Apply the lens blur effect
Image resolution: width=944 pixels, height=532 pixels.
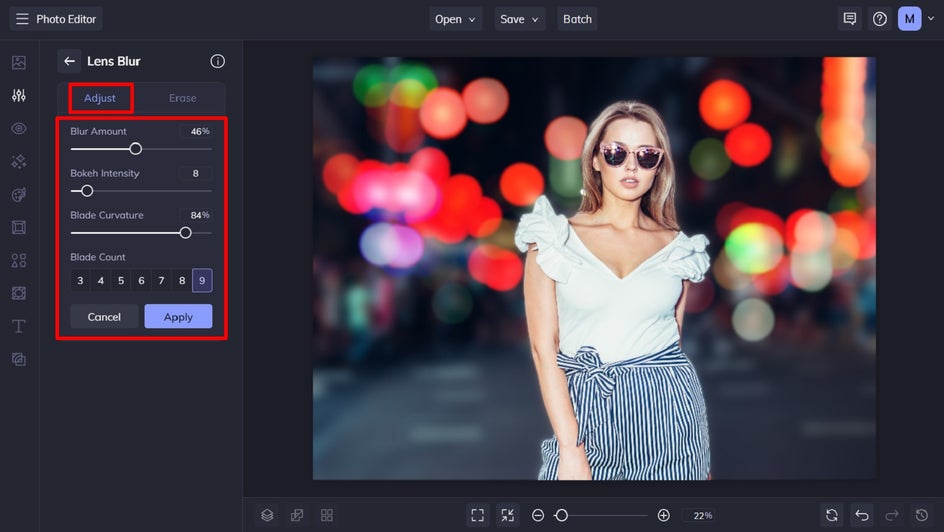coord(178,316)
